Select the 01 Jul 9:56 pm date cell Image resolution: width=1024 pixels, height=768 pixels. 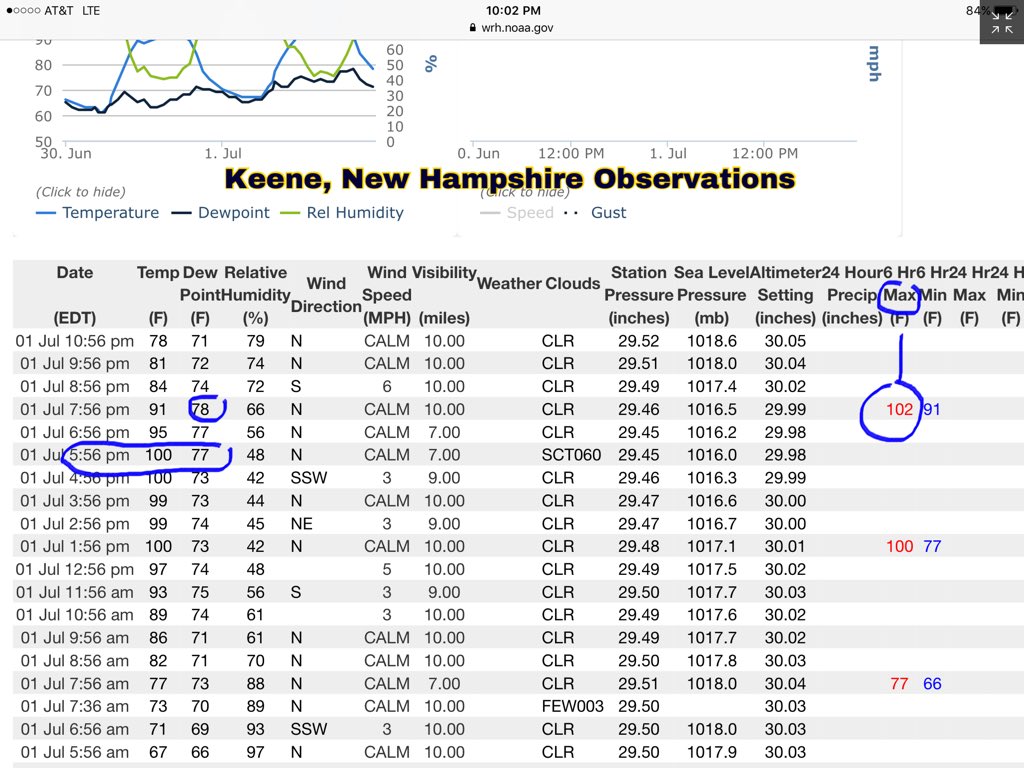pos(74,364)
